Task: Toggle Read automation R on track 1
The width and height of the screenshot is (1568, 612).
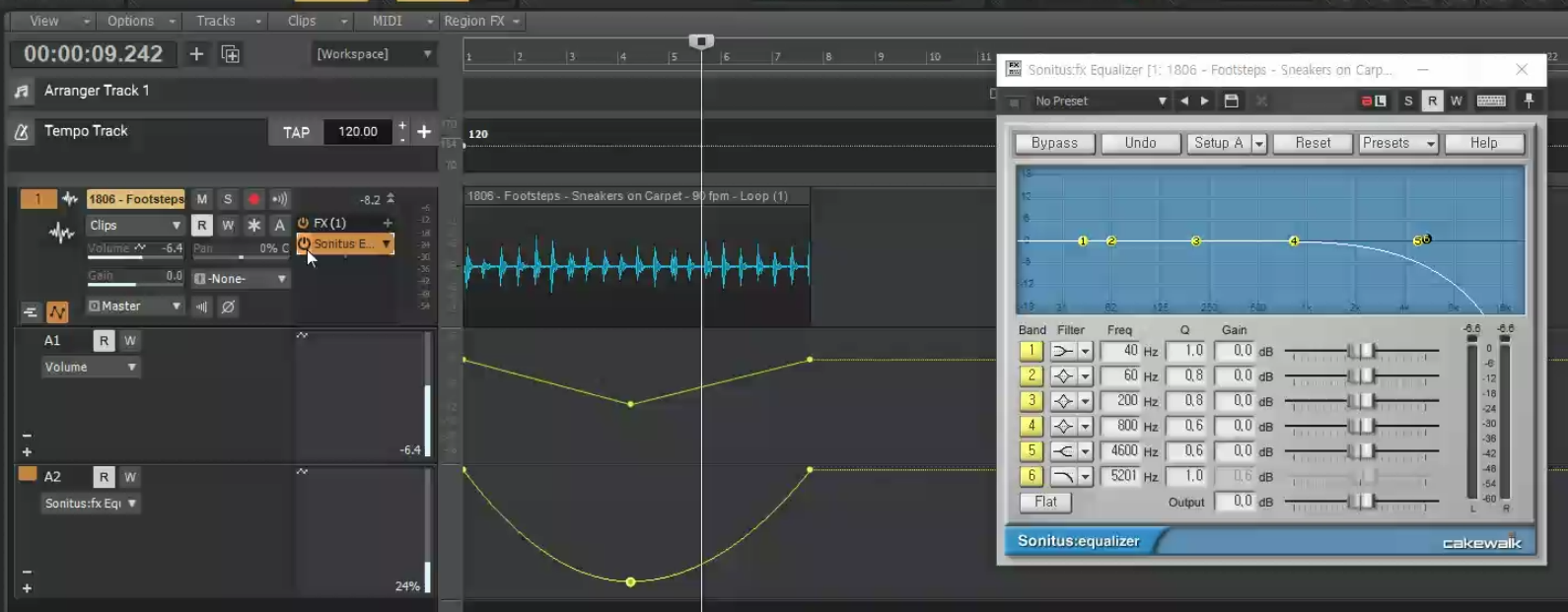Action: [201, 226]
